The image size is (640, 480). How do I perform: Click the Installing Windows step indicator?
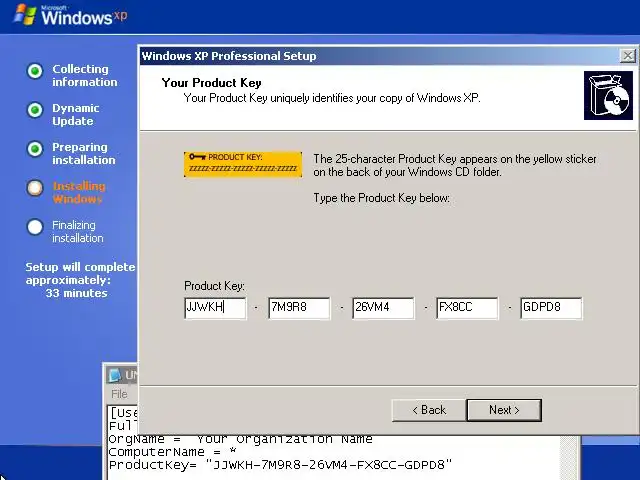[35, 188]
